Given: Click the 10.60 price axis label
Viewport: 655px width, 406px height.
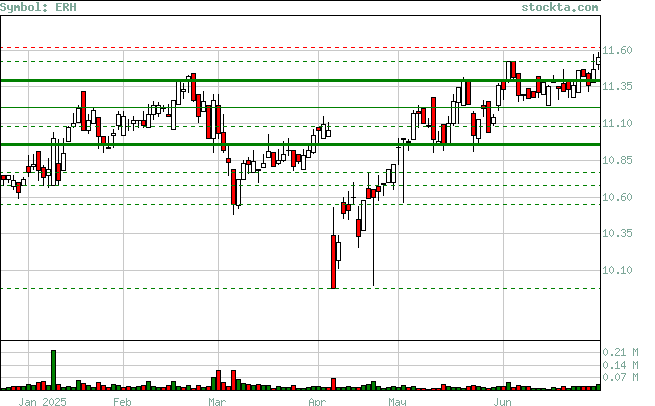Looking at the screenshot, I should tap(617, 197).
